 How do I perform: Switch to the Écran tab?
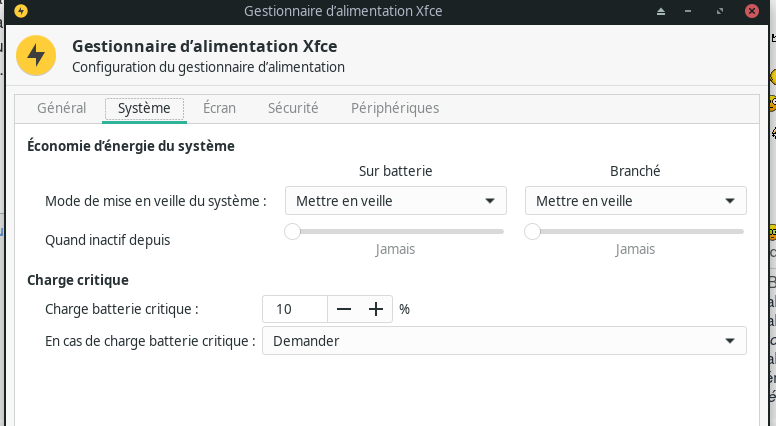click(x=219, y=108)
